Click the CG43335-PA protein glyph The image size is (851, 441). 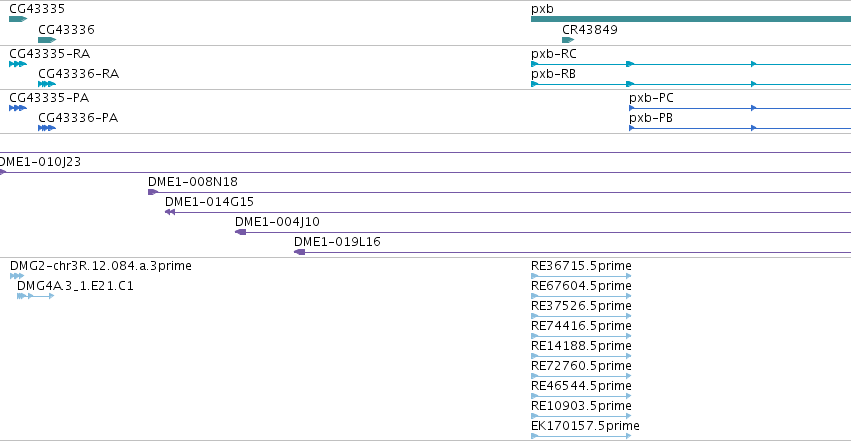(18, 108)
